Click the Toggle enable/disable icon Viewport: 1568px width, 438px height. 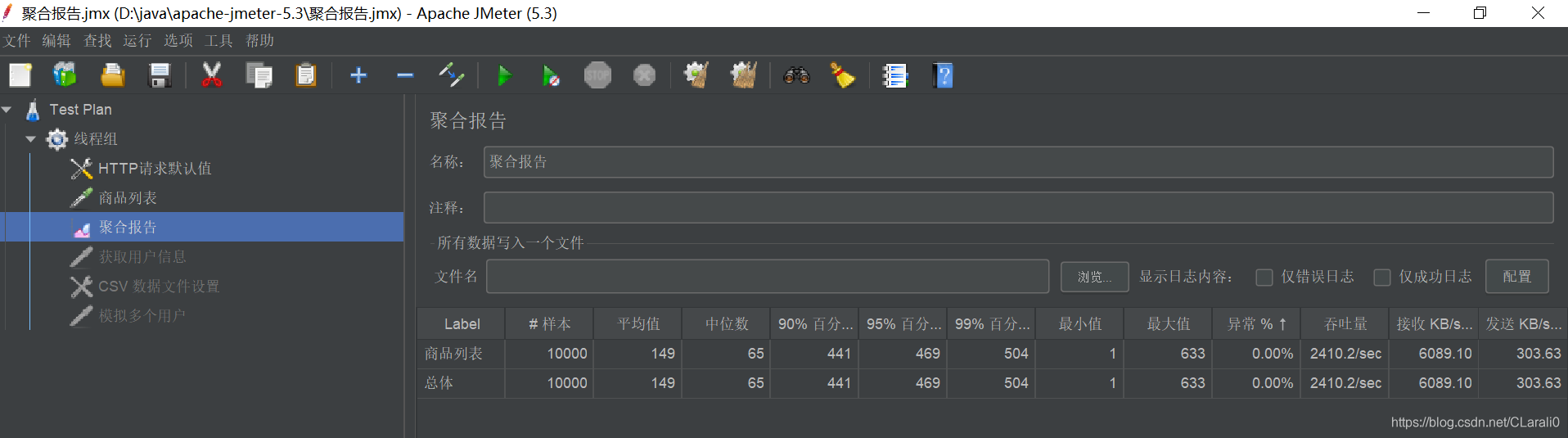tap(452, 75)
